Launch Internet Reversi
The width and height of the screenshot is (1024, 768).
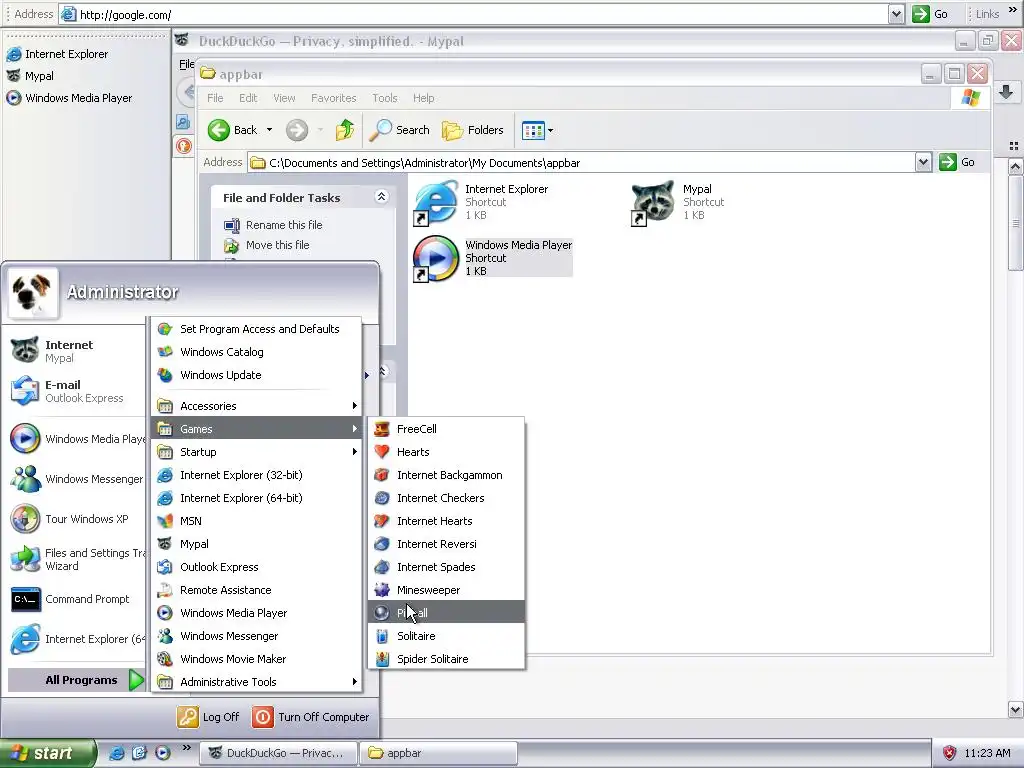pyautogui.click(x=446, y=543)
